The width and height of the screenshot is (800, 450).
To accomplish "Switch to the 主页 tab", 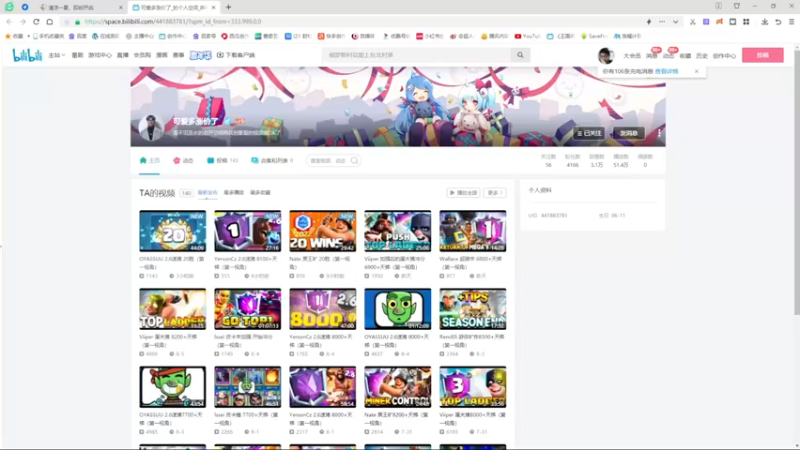I will pyautogui.click(x=149, y=161).
